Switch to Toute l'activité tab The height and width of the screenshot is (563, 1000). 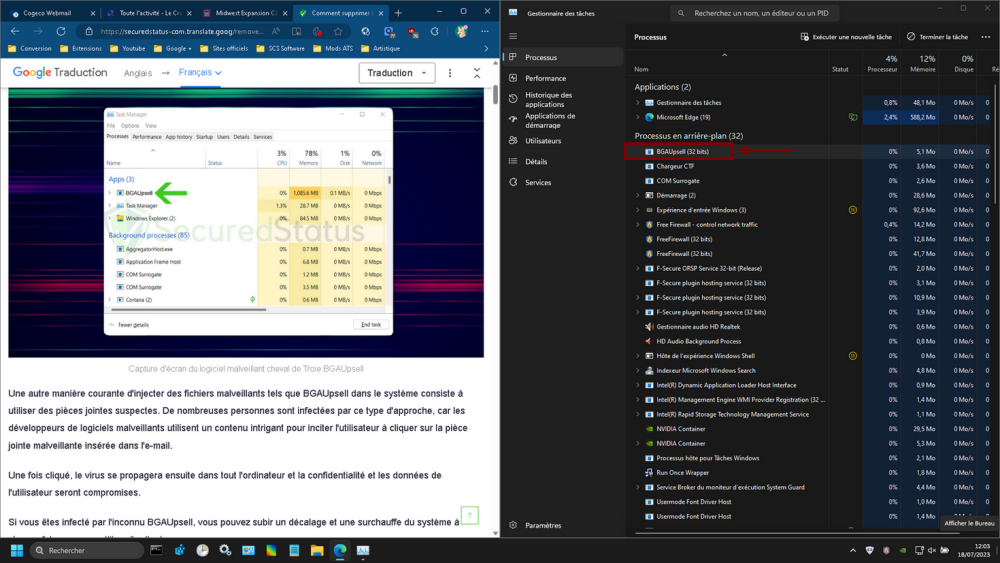(x=149, y=13)
